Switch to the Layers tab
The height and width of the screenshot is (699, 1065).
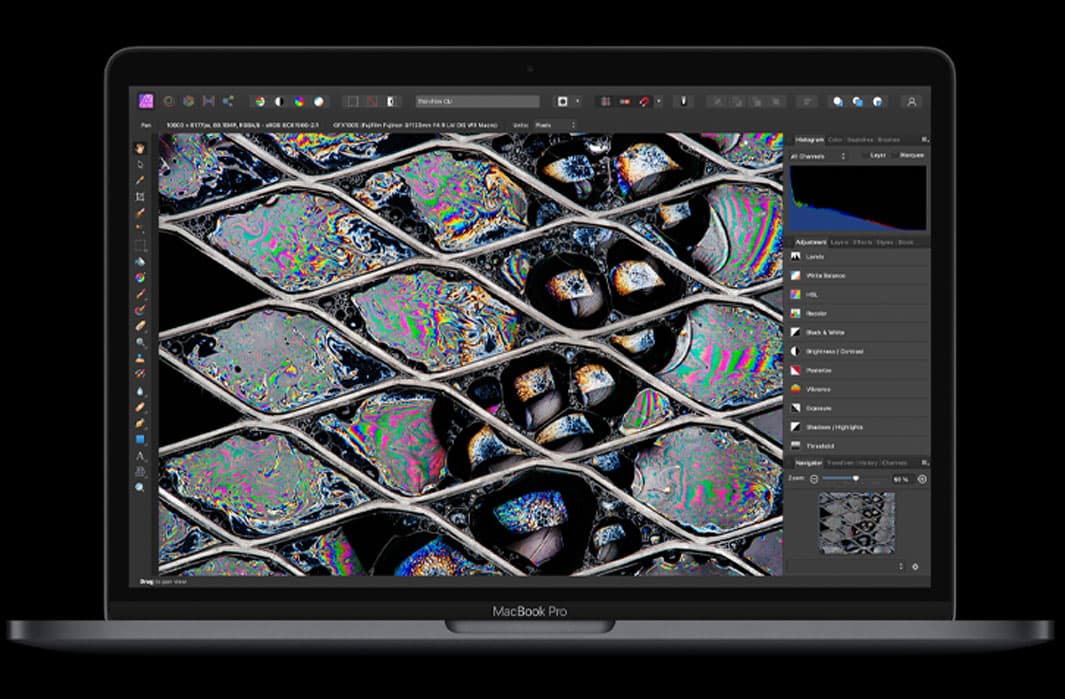pyautogui.click(x=840, y=243)
